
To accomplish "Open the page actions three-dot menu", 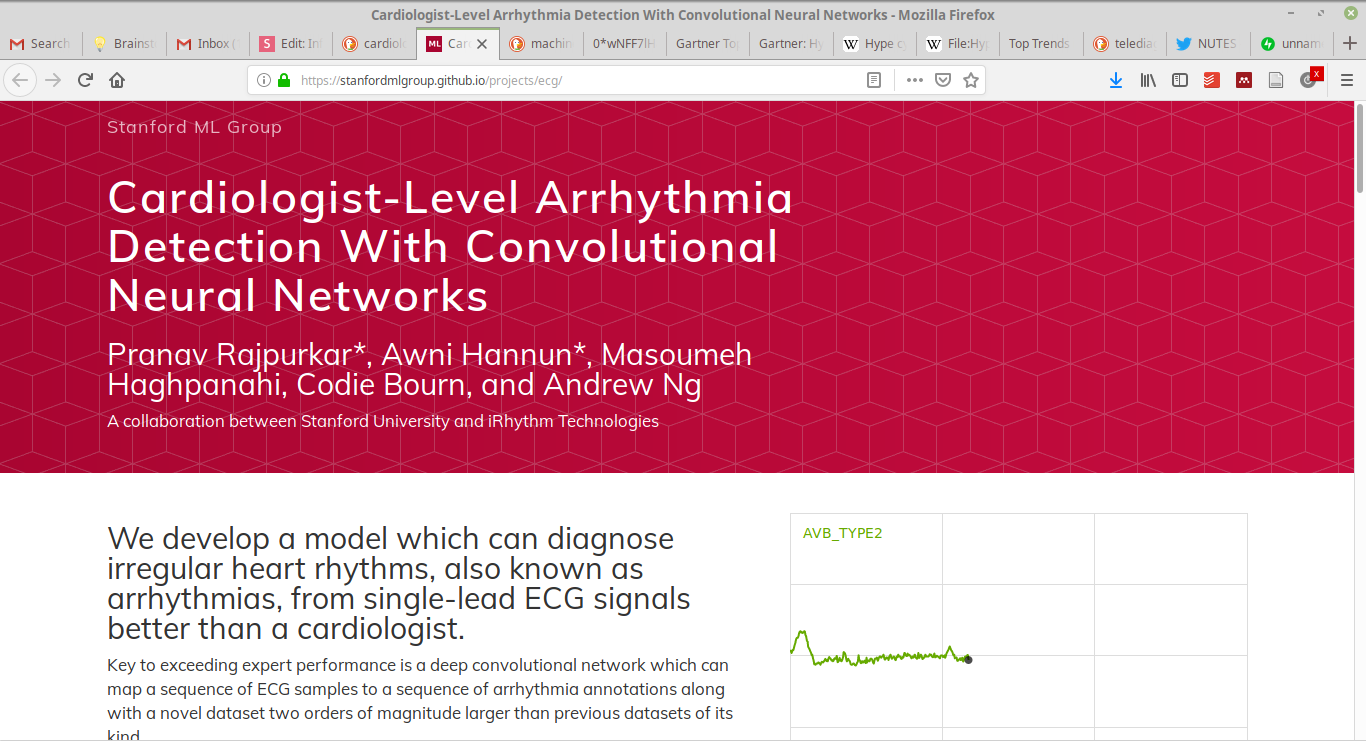I will tap(914, 80).
